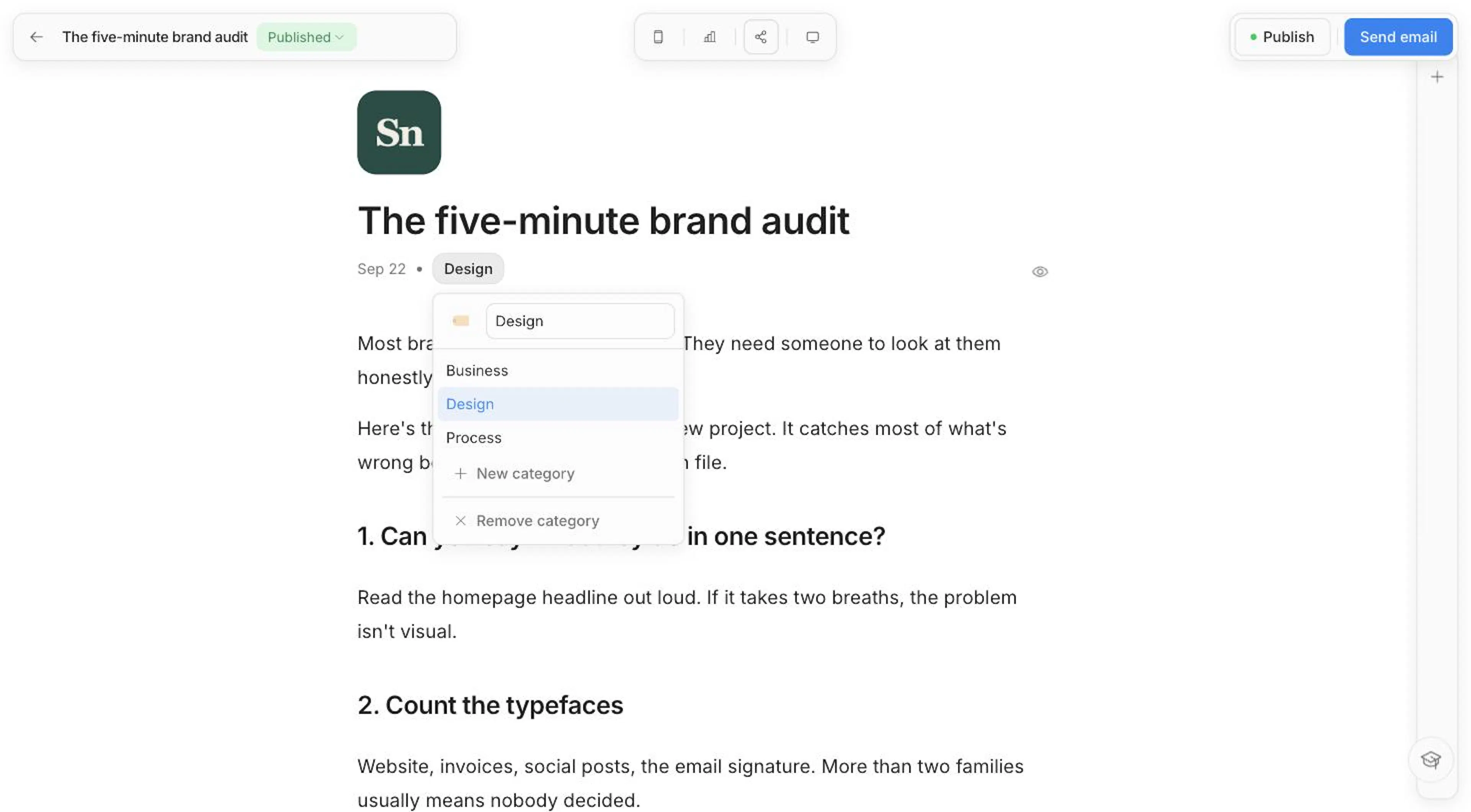Open the graduation cap help icon
Screen dimensions: 1471x812
[x=1430, y=760]
